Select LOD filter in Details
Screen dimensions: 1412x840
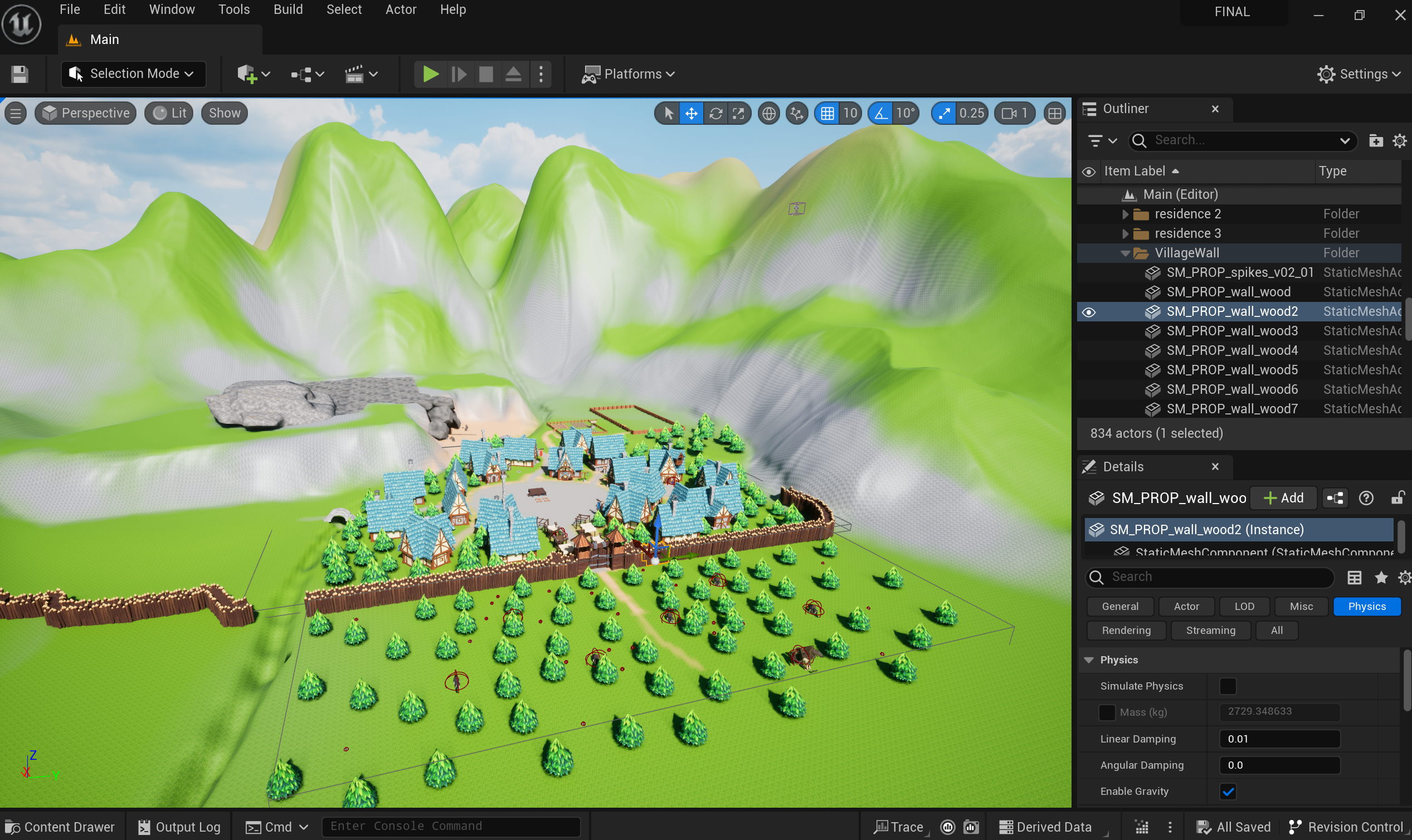[x=1244, y=607]
